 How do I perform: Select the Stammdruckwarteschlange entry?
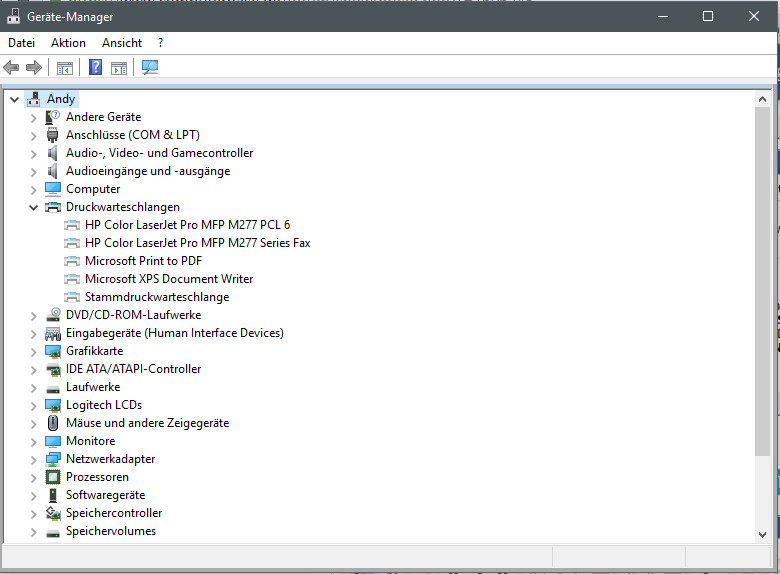click(157, 297)
